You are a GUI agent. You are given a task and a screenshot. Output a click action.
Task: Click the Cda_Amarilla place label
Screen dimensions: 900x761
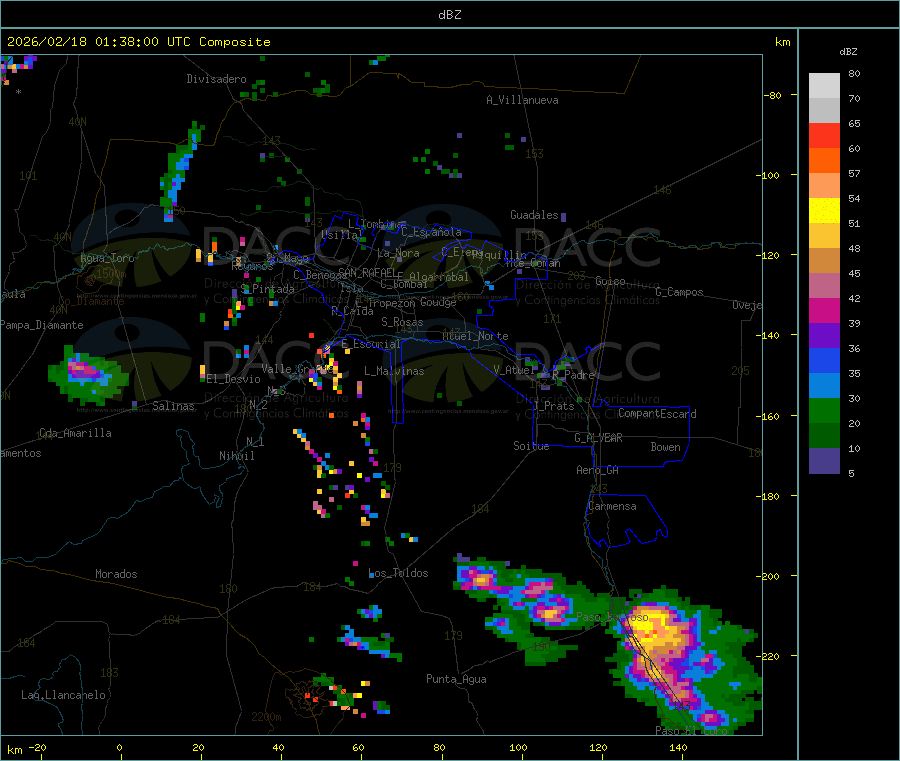tap(75, 433)
